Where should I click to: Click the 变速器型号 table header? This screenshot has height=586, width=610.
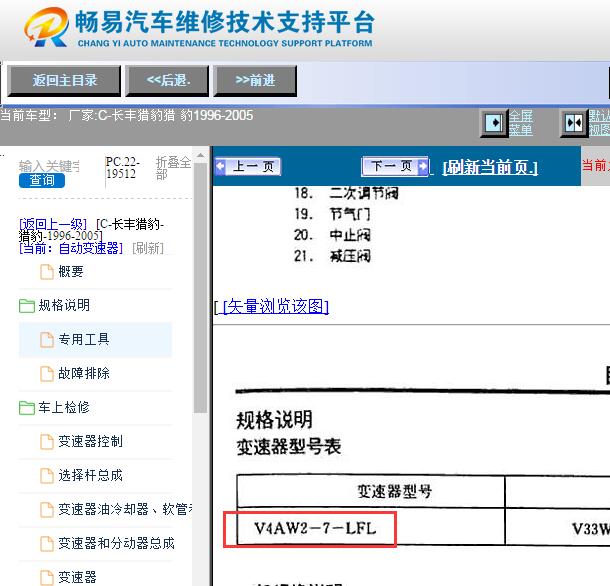(371, 491)
